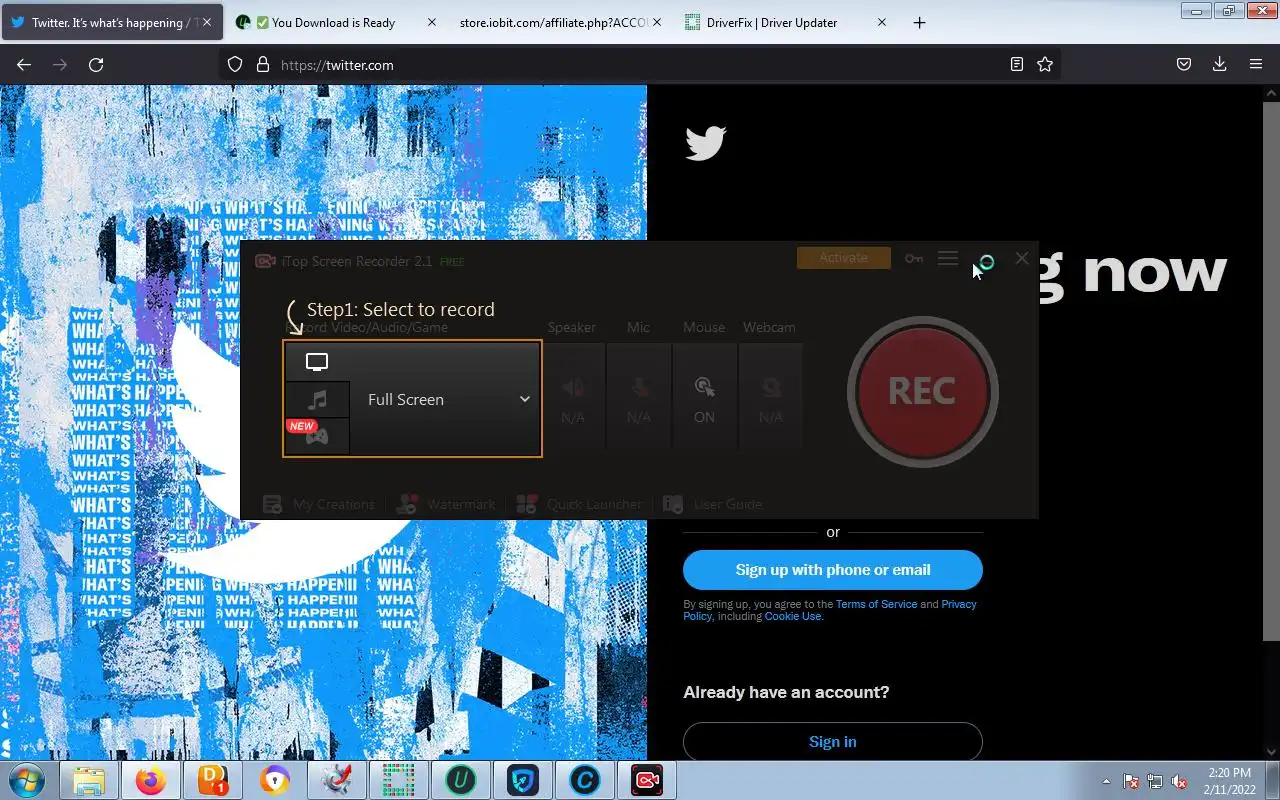Open the Quick Launcher
Image resolution: width=1280 pixels, height=800 pixels.
(579, 504)
